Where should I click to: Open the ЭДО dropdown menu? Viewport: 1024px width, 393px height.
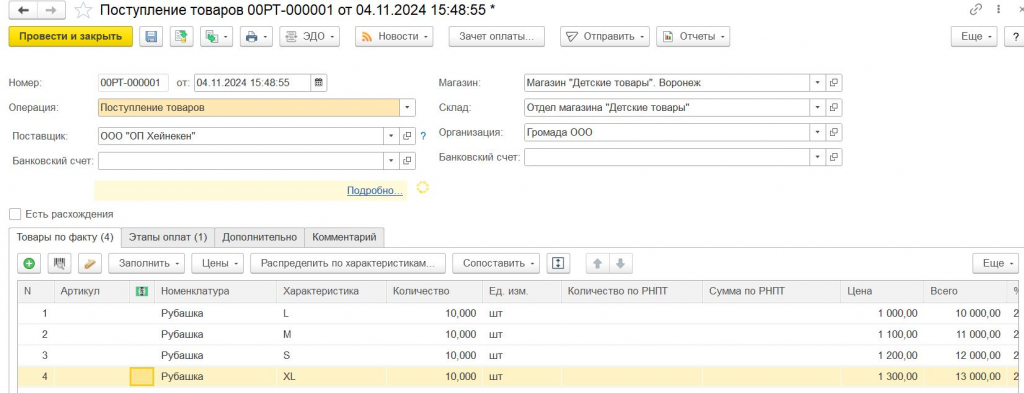tap(310, 37)
